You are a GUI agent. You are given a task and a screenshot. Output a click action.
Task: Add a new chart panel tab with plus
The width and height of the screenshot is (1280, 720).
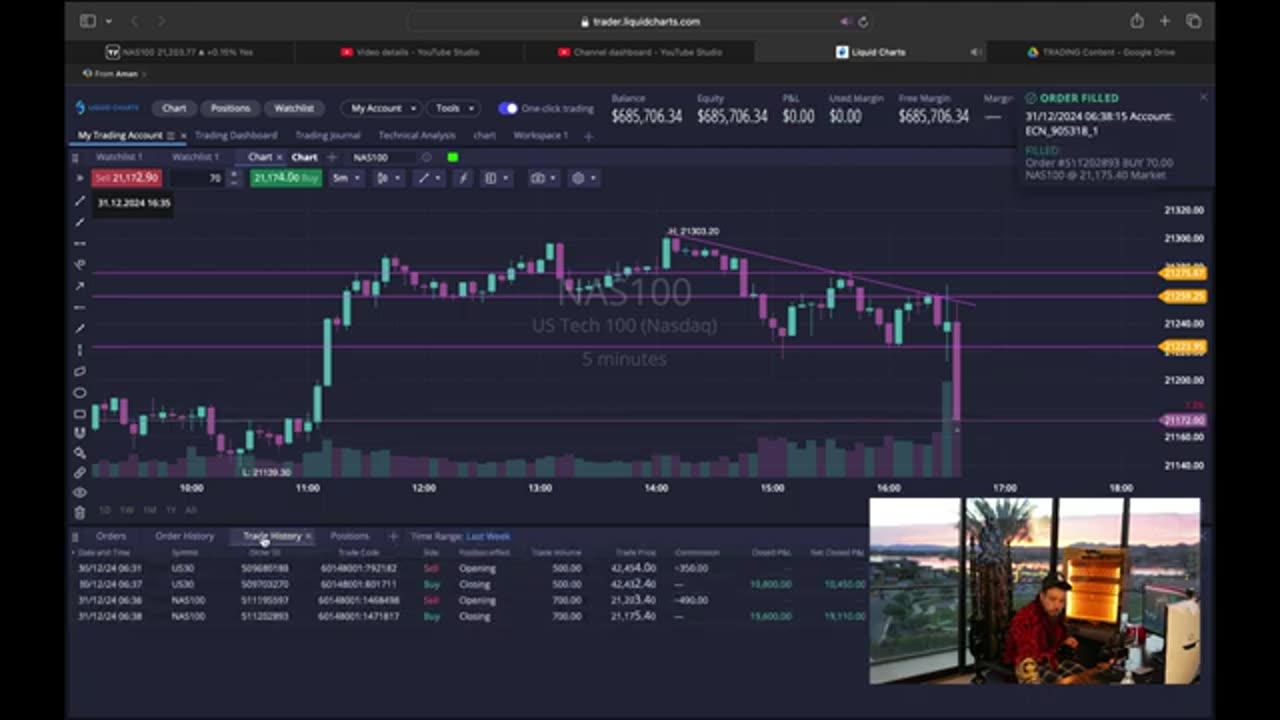332,157
